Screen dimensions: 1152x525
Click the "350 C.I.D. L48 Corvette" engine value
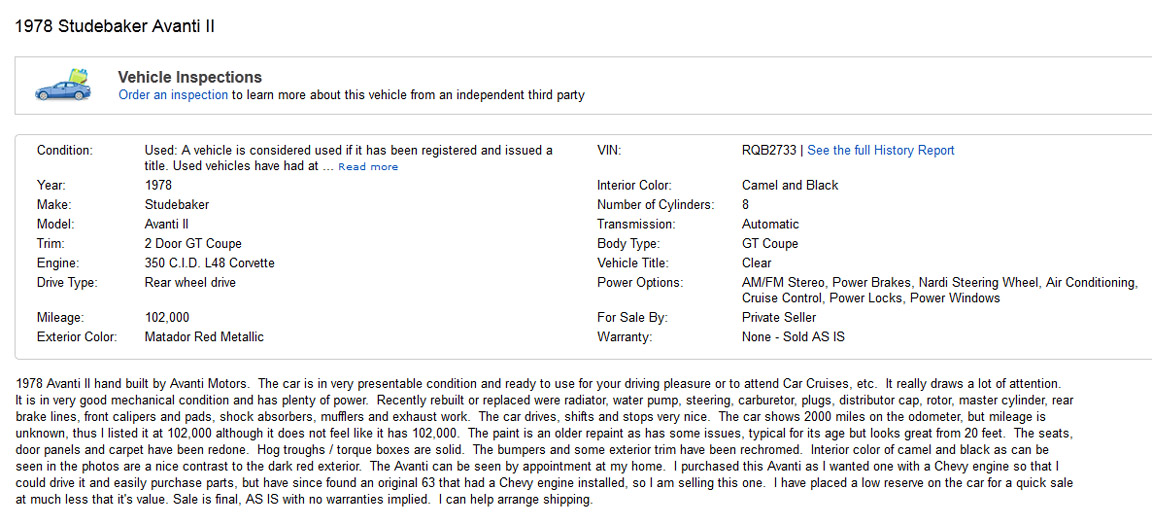[x=209, y=263]
